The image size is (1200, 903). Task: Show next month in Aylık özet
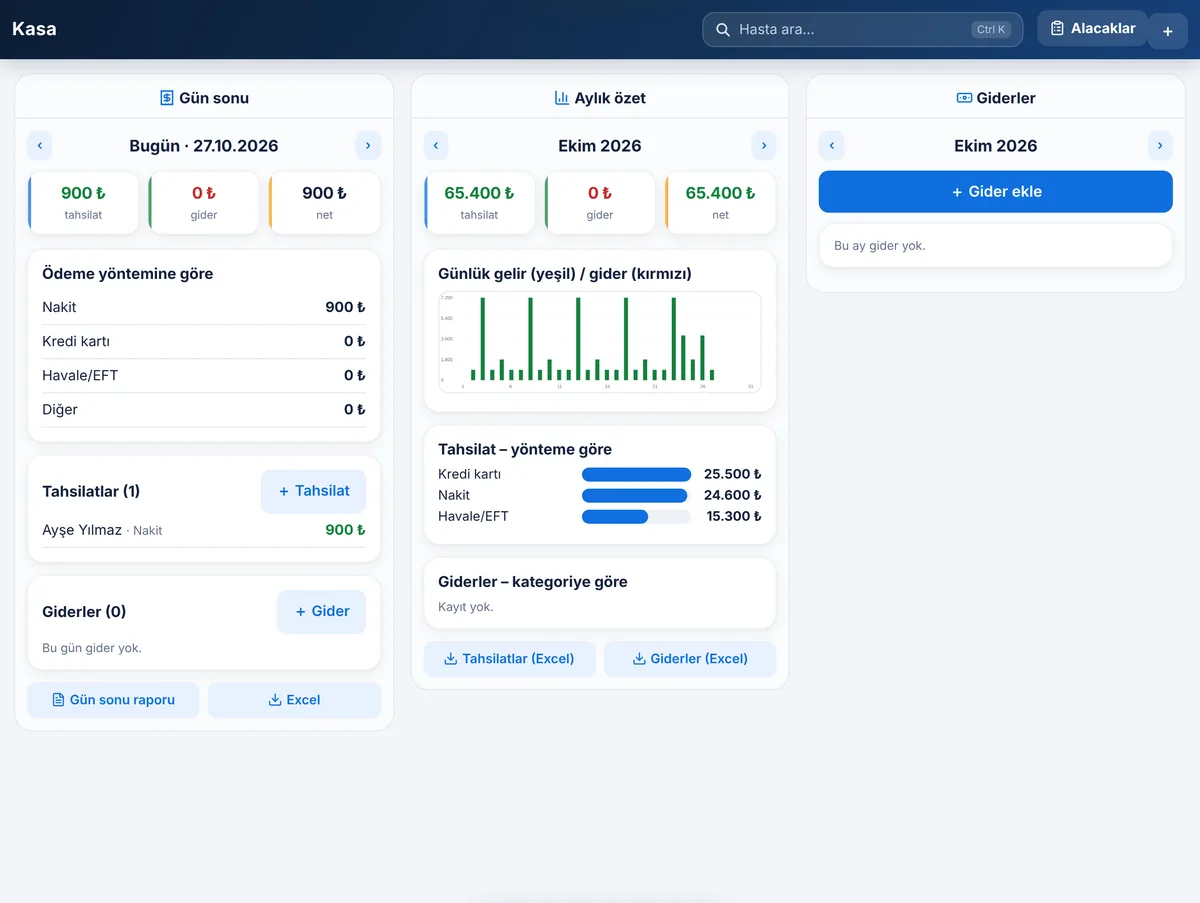764,146
